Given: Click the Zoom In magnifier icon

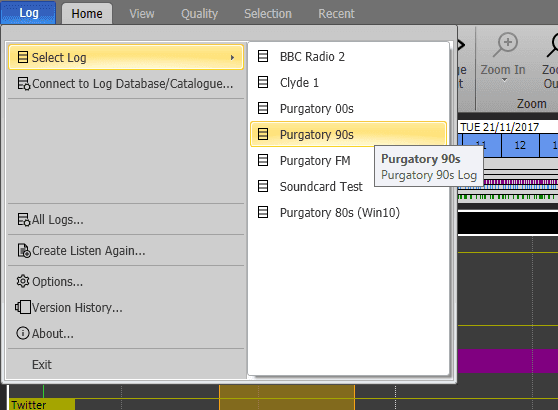Looking at the screenshot, I should [505, 44].
